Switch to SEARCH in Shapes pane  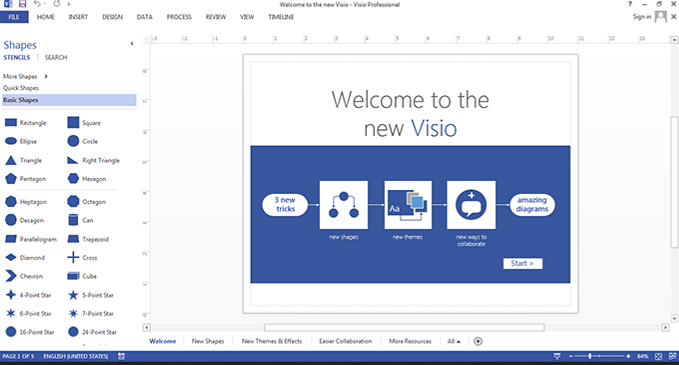[56, 57]
